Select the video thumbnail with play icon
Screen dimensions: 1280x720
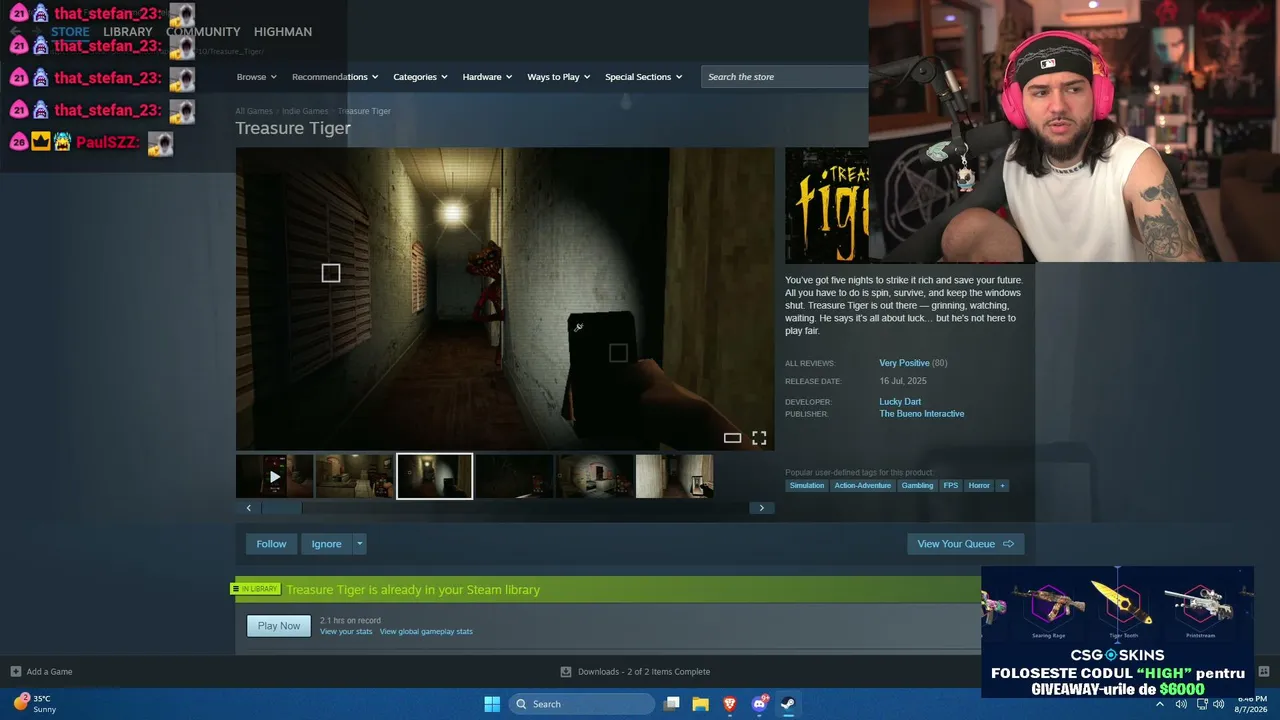coord(274,476)
